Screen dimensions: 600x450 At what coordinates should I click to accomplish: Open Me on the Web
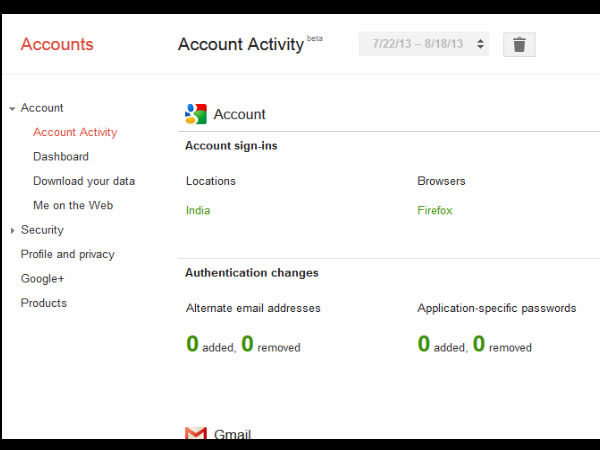click(x=73, y=206)
